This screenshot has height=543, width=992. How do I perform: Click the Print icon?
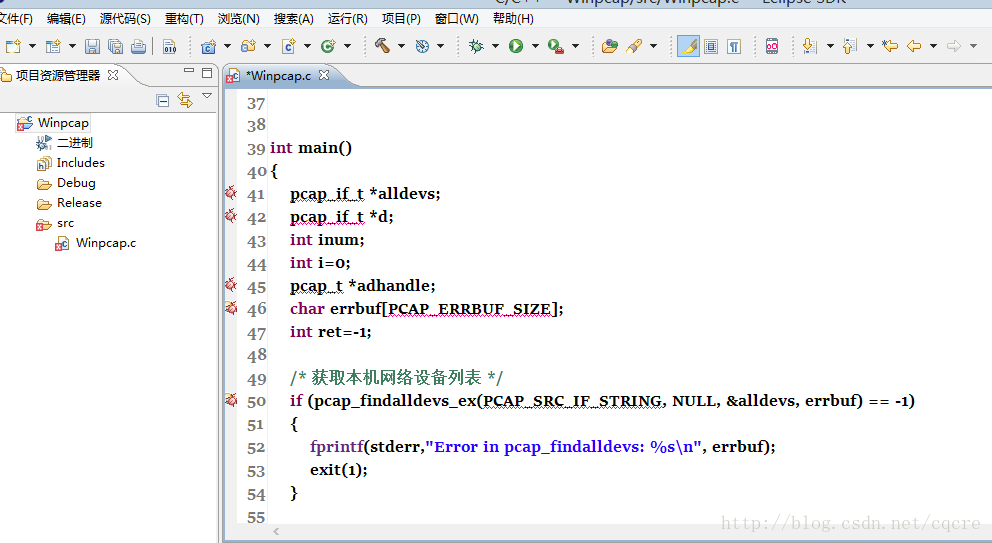click(x=138, y=46)
